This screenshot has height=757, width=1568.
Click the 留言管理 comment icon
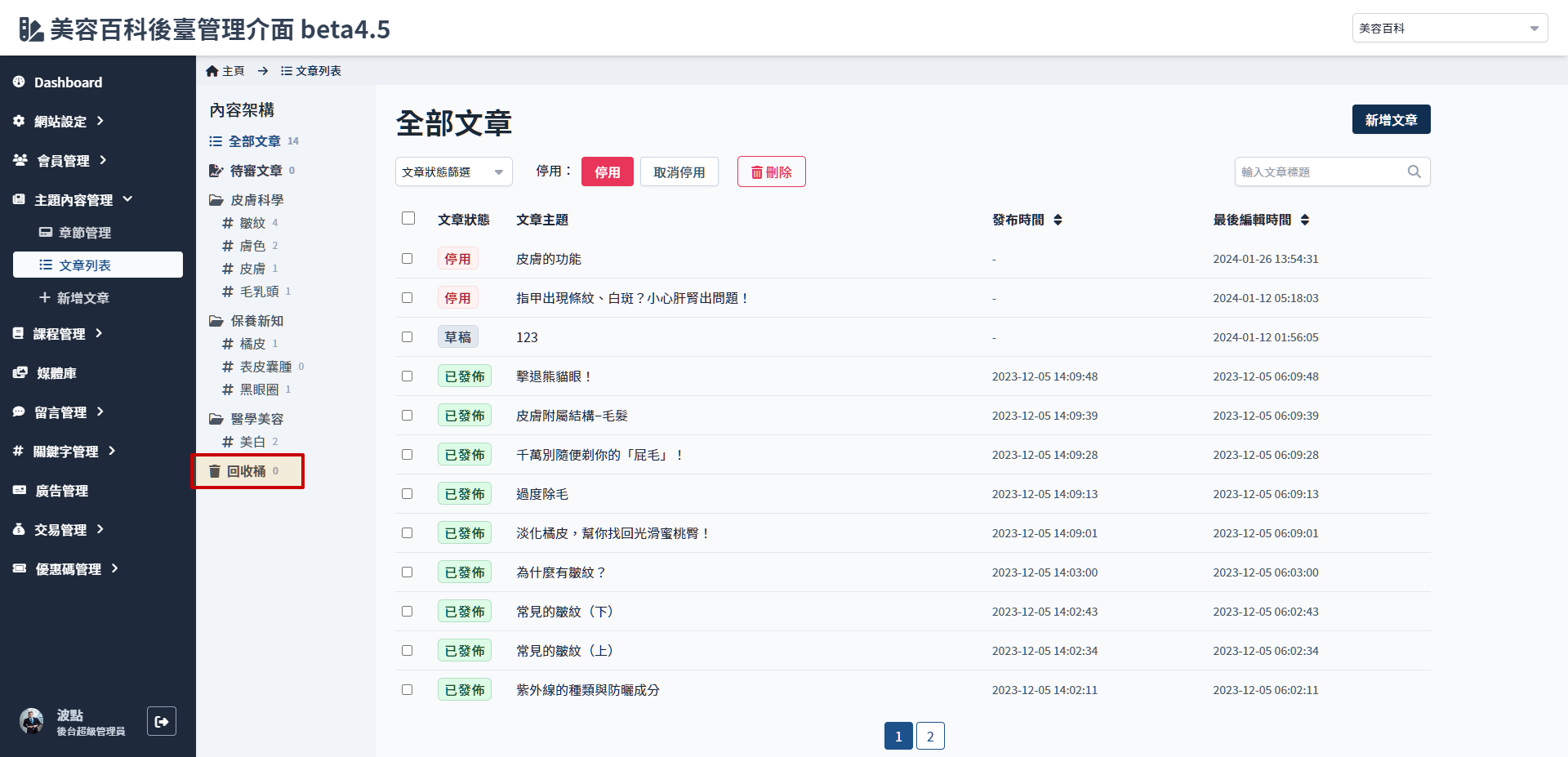[19, 412]
